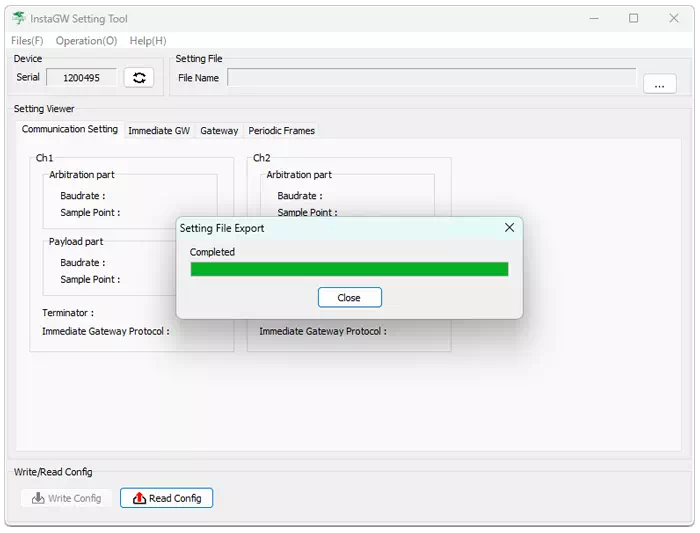
Task: Switch to the Gateway tab
Action: 219,131
